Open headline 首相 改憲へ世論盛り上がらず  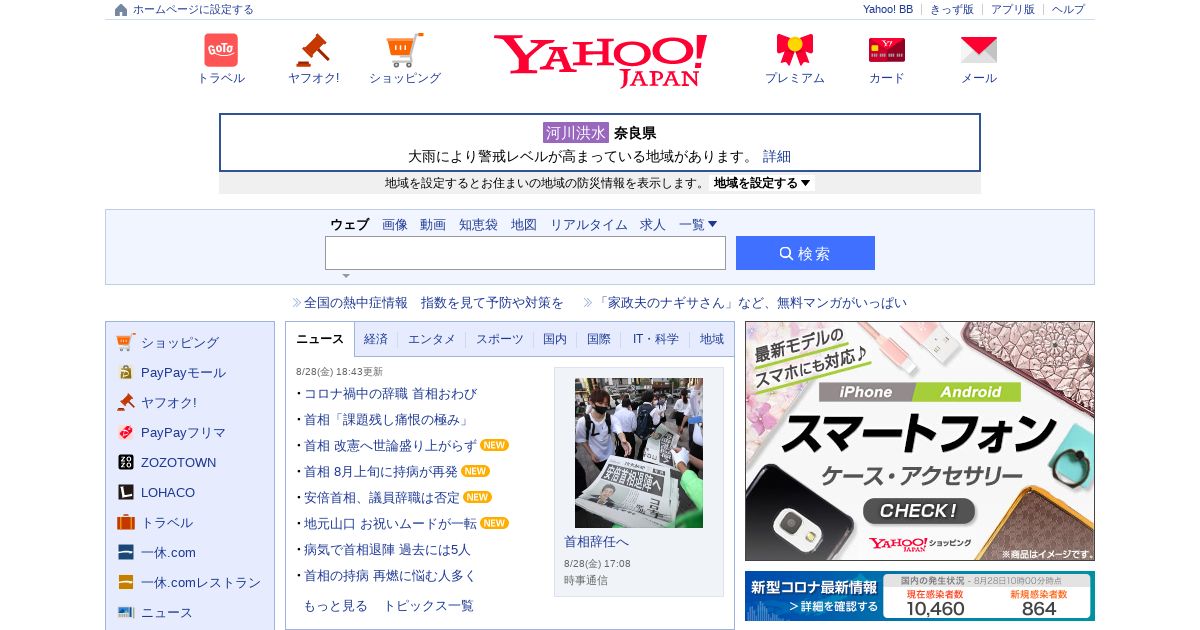coord(390,446)
